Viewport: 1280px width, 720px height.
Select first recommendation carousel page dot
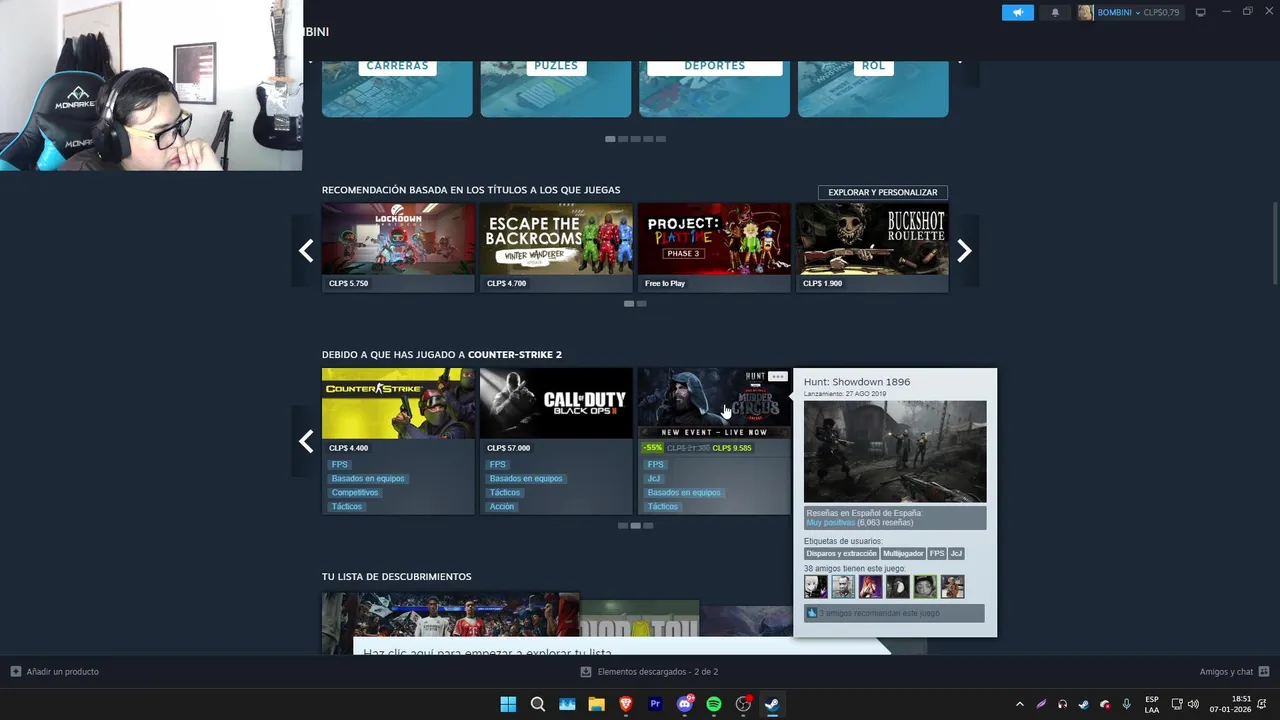629,303
